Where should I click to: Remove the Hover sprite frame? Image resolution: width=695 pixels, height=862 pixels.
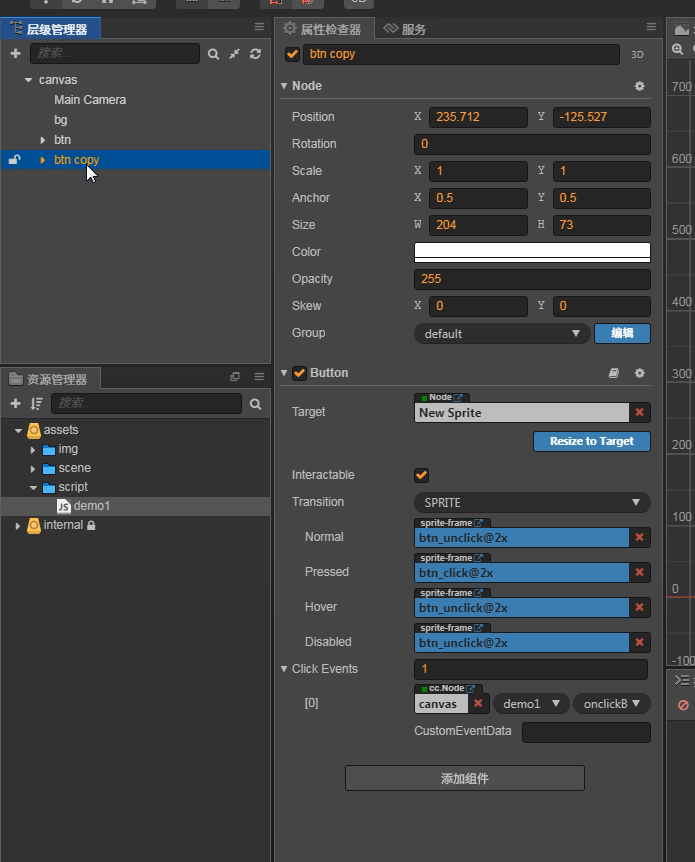pyautogui.click(x=639, y=607)
